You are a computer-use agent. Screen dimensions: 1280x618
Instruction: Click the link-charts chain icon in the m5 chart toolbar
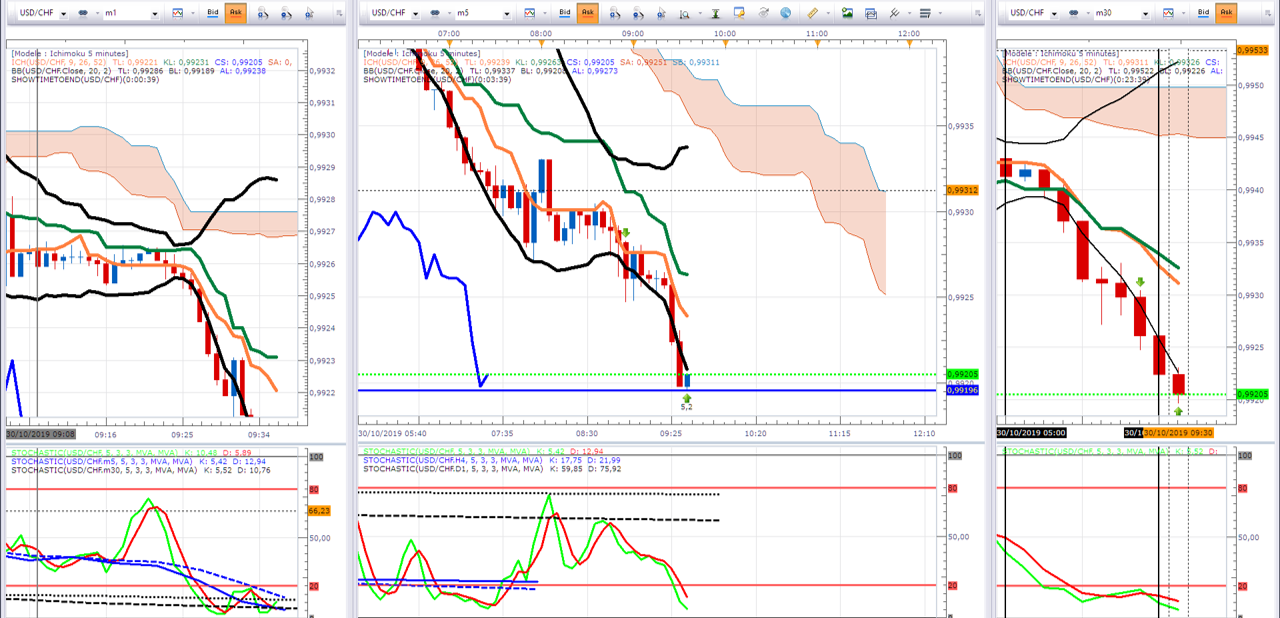(x=435, y=12)
